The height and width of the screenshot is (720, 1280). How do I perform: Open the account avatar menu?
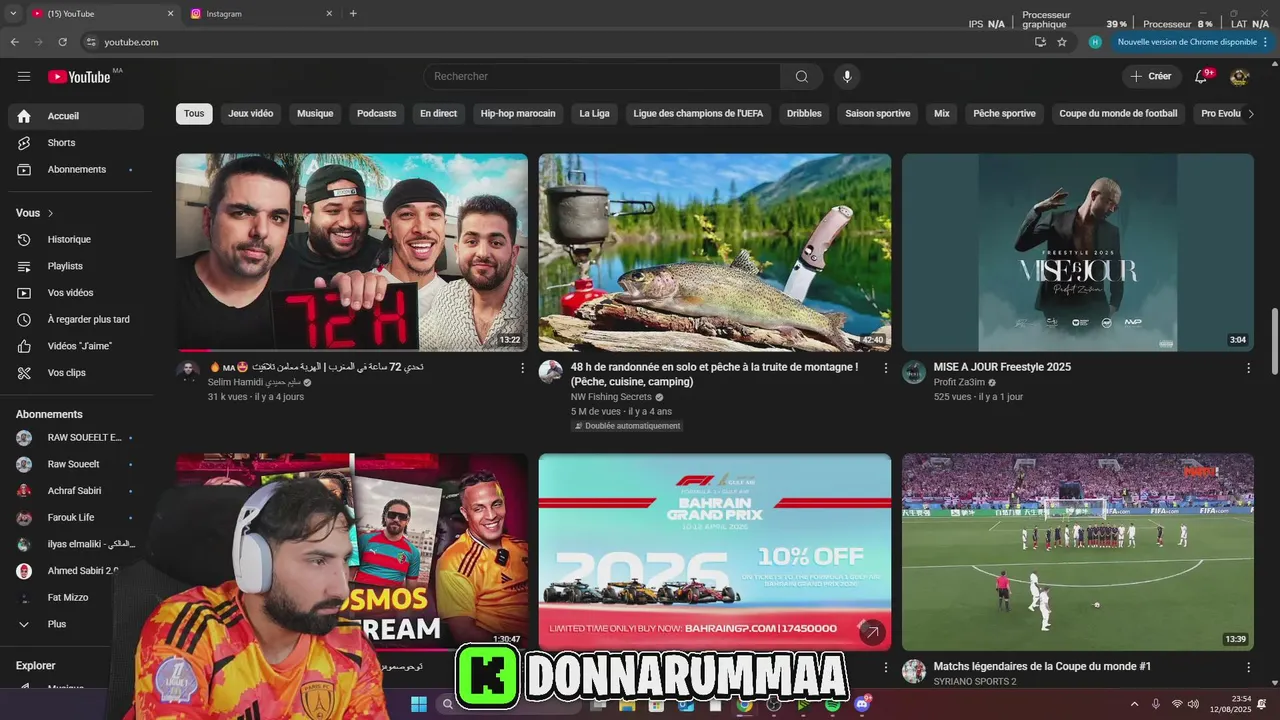pos(1239,77)
